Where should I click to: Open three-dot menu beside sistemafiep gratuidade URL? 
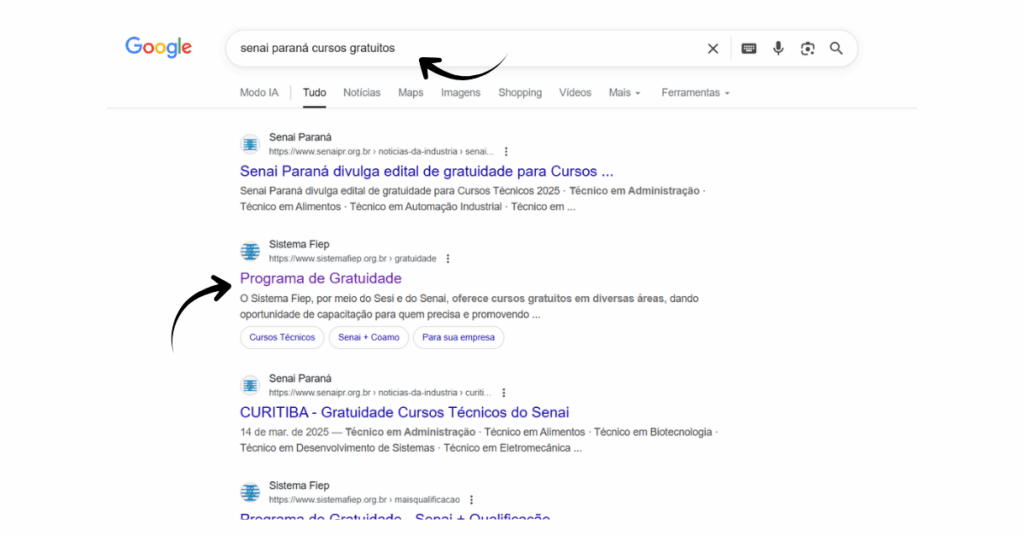(448, 259)
